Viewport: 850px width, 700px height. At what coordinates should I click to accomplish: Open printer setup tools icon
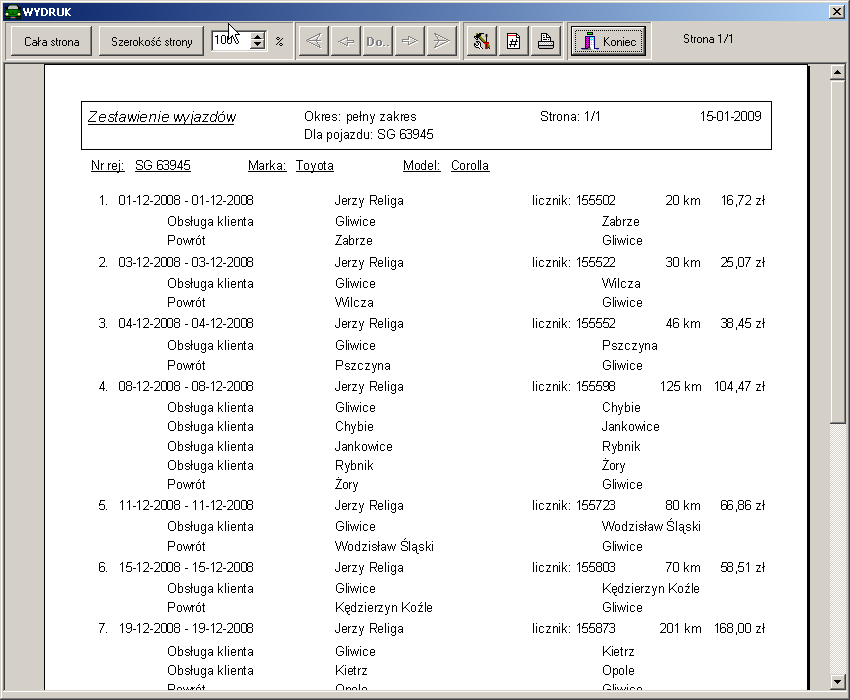[x=481, y=41]
